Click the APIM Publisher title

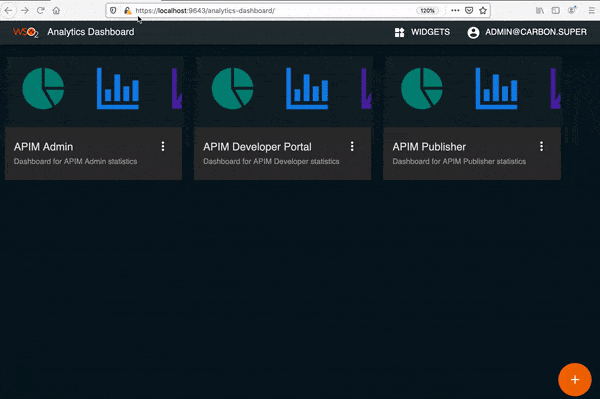pos(429,147)
